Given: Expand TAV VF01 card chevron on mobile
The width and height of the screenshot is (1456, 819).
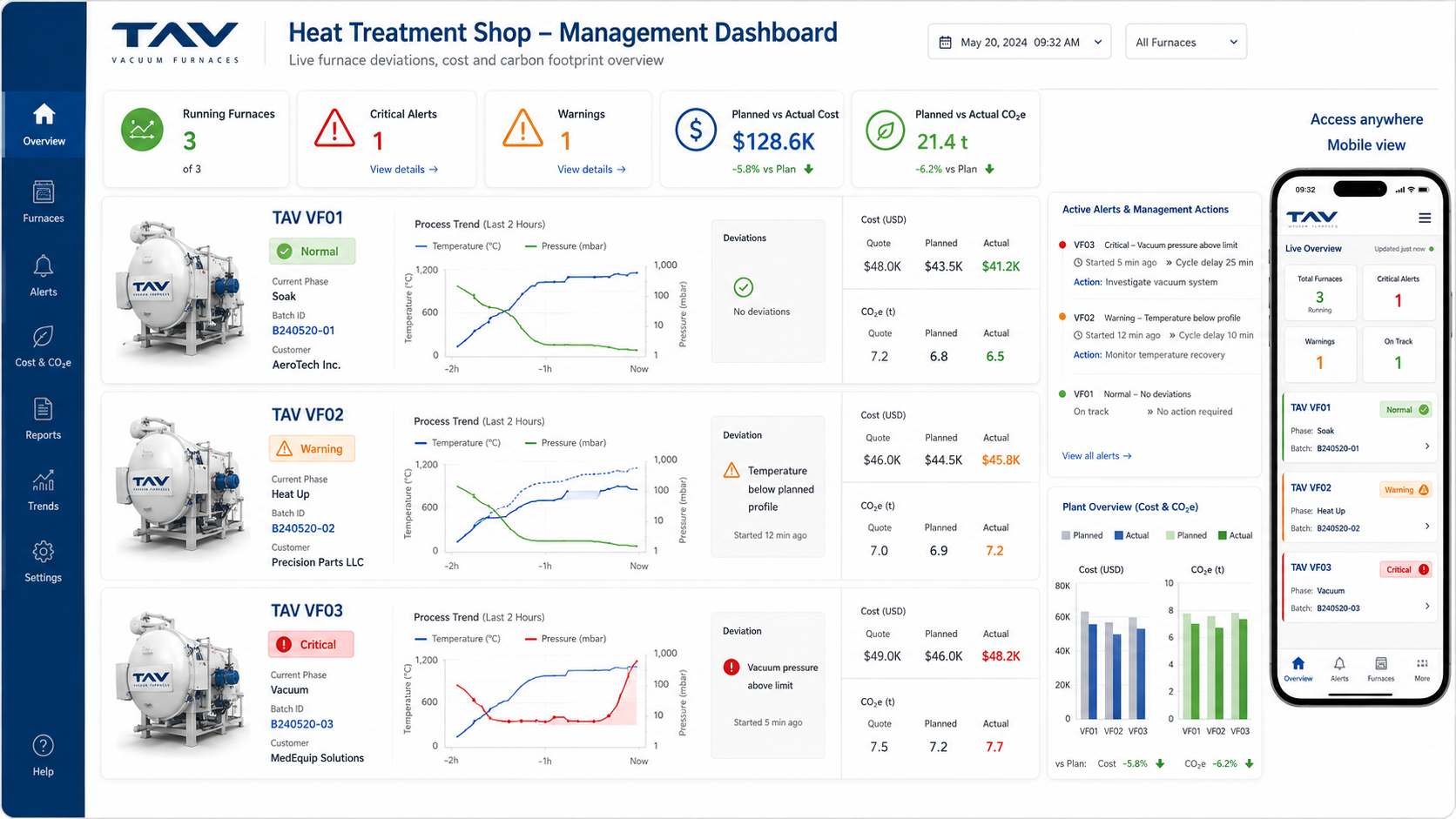Looking at the screenshot, I should pyautogui.click(x=1427, y=446).
